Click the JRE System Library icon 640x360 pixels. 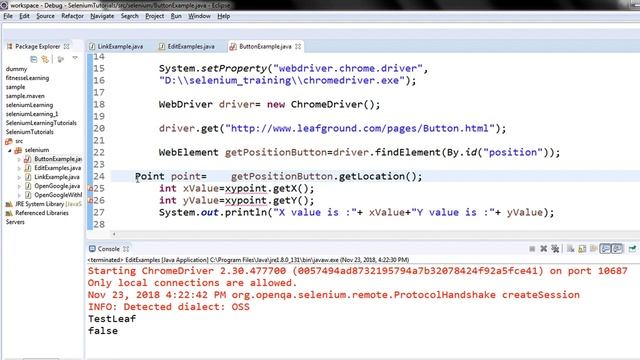pos(9,204)
